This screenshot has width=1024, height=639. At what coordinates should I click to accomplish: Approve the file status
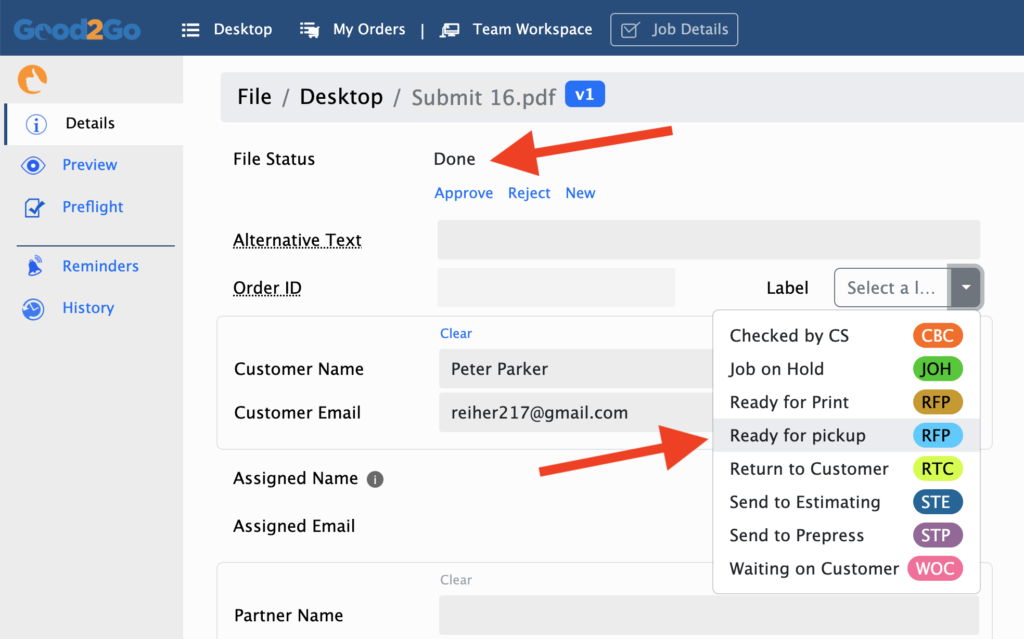(463, 192)
